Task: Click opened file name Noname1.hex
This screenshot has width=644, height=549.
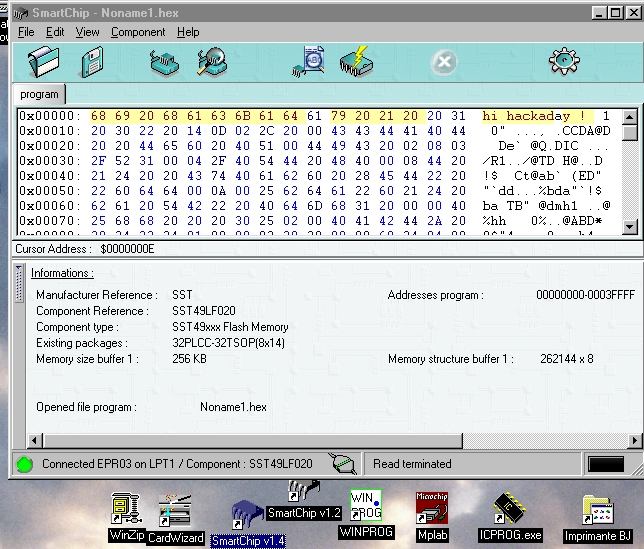Action: 233,407
